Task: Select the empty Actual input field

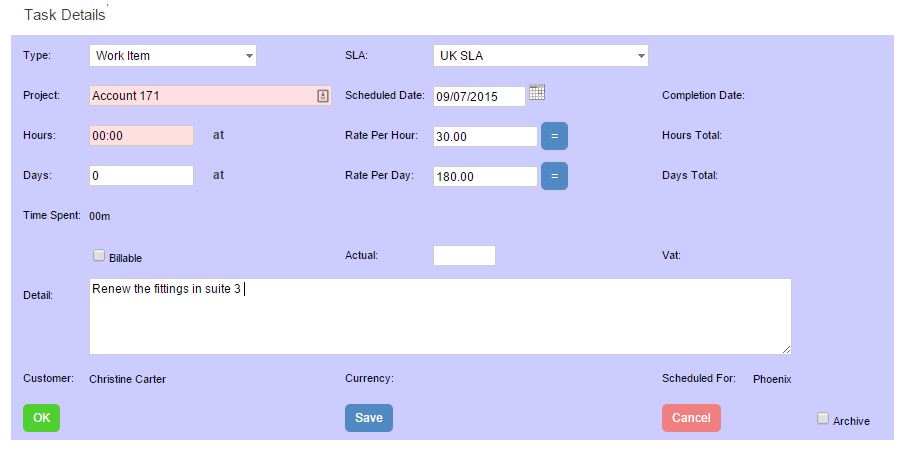Action: click(x=464, y=256)
